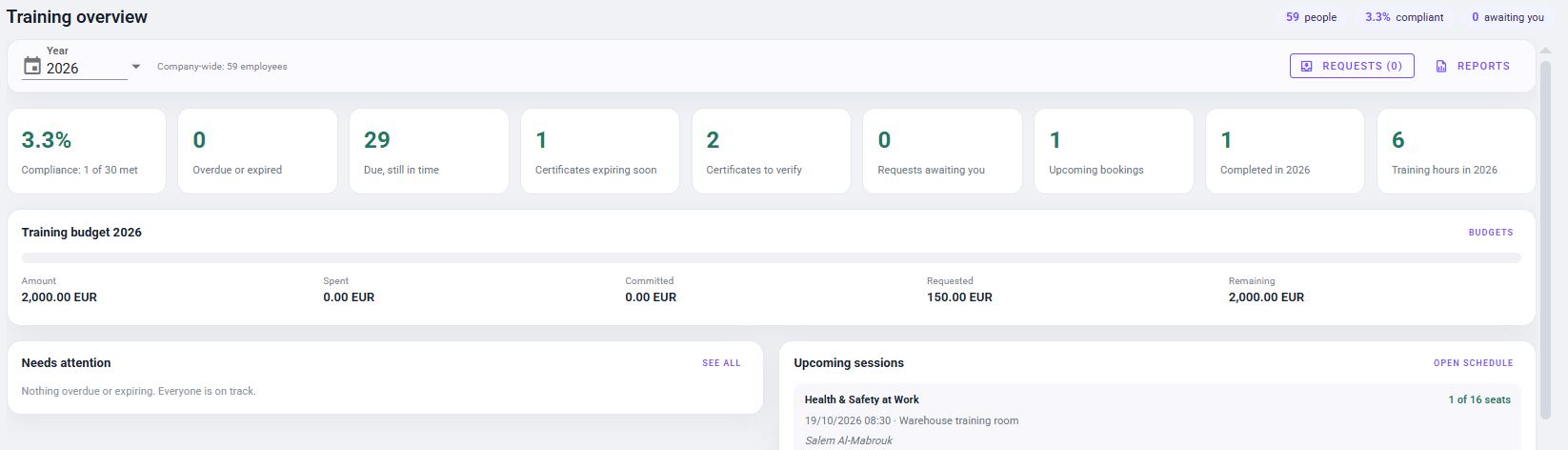Click the inbox icon in Requests button
Screen dimensions: 1568x450
point(1307,66)
